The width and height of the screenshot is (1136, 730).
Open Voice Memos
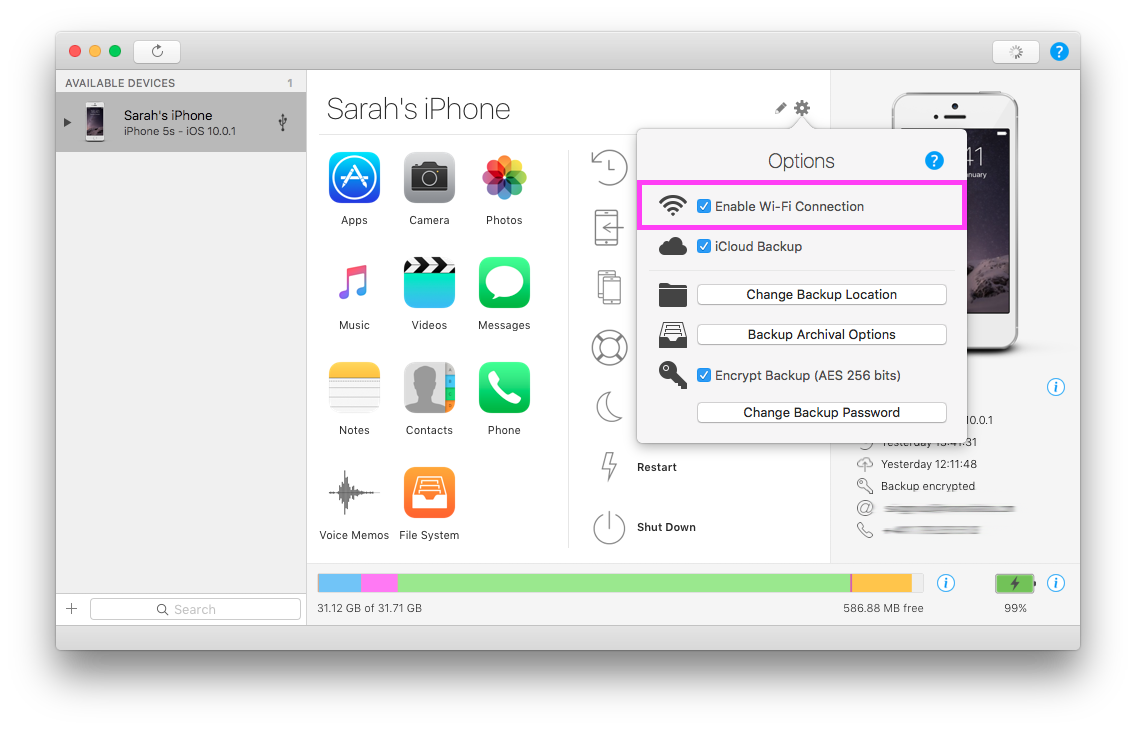click(354, 492)
